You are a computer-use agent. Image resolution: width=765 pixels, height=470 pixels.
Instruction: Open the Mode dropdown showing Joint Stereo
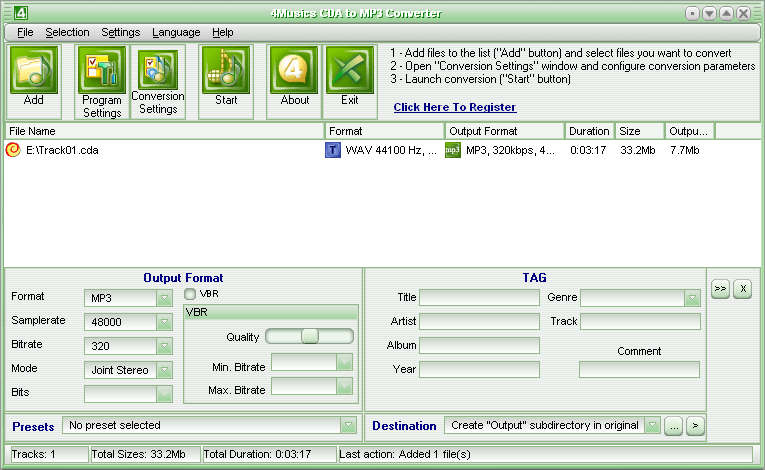[164, 369]
